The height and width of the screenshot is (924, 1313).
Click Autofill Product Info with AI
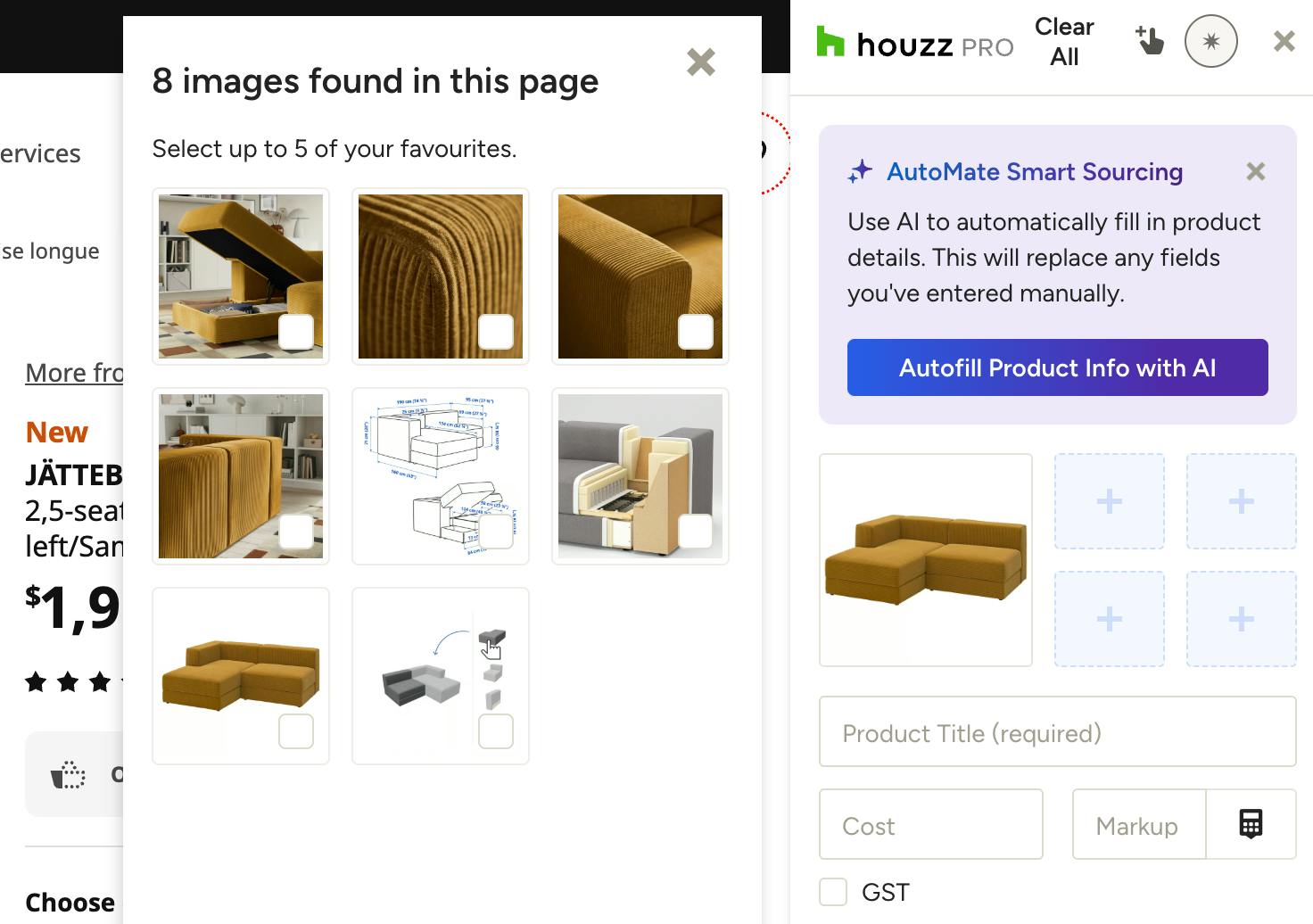tap(1057, 367)
